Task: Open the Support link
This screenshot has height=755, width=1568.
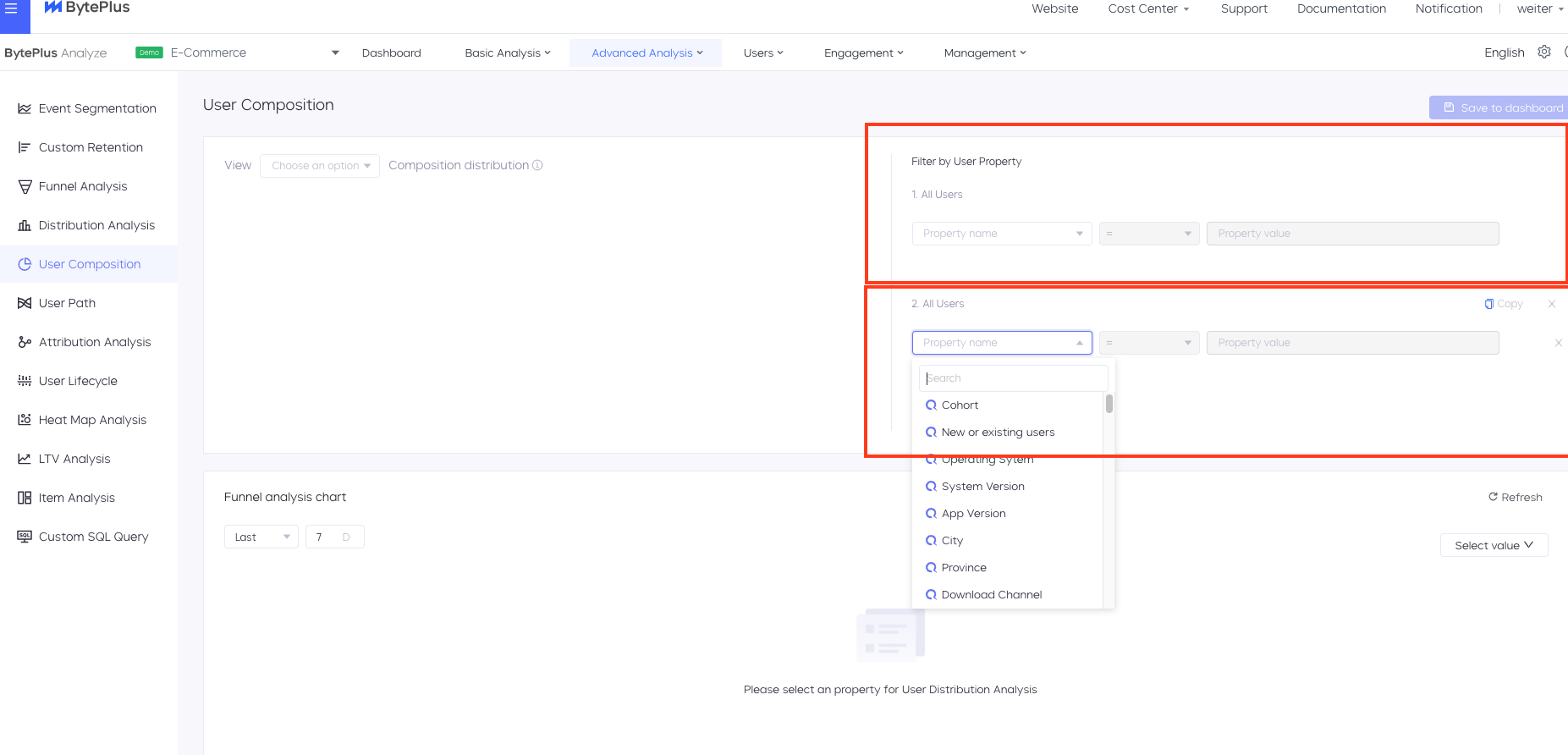Action: tap(1244, 8)
